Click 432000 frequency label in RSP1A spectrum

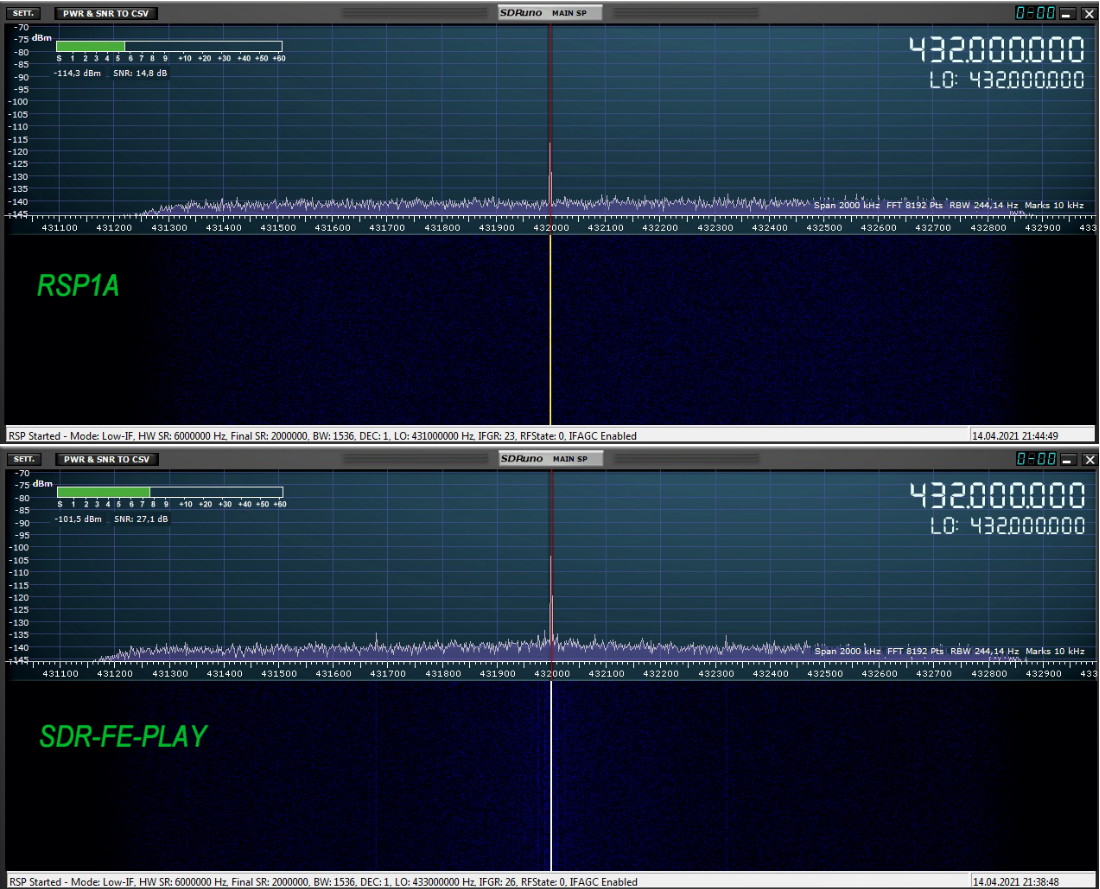point(551,228)
